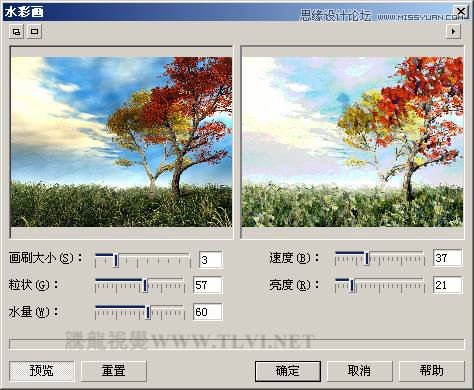Screen dimensions: 474x390
Task: Confirm with the 确定 button
Action: click(288, 371)
